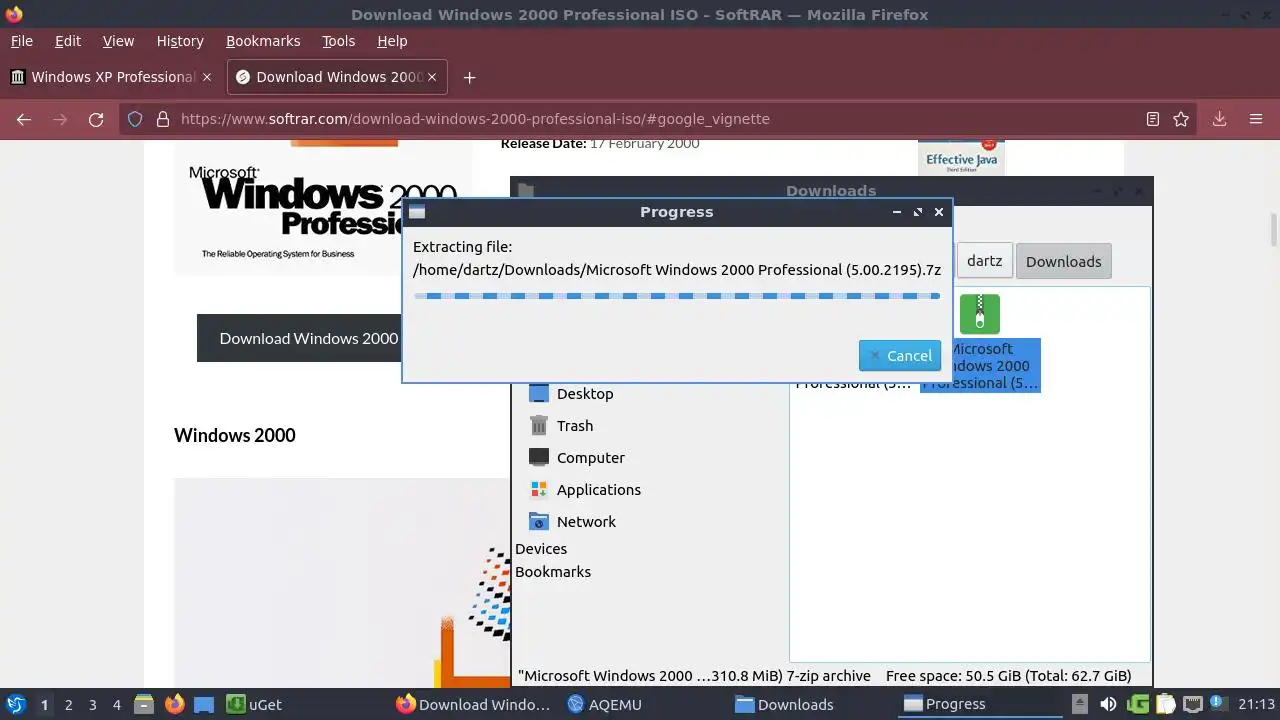Open the clipboard tray icon
This screenshot has height=720, width=1280.
[x=1166, y=704]
